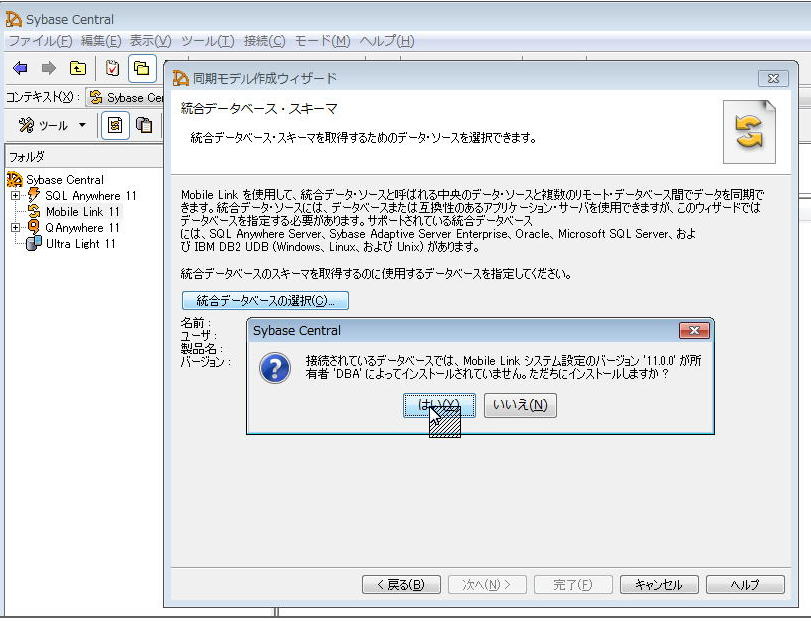Click いいえ(N) in the Sybase Central dialog
The width and height of the screenshot is (811, 621).
[520, 405]
